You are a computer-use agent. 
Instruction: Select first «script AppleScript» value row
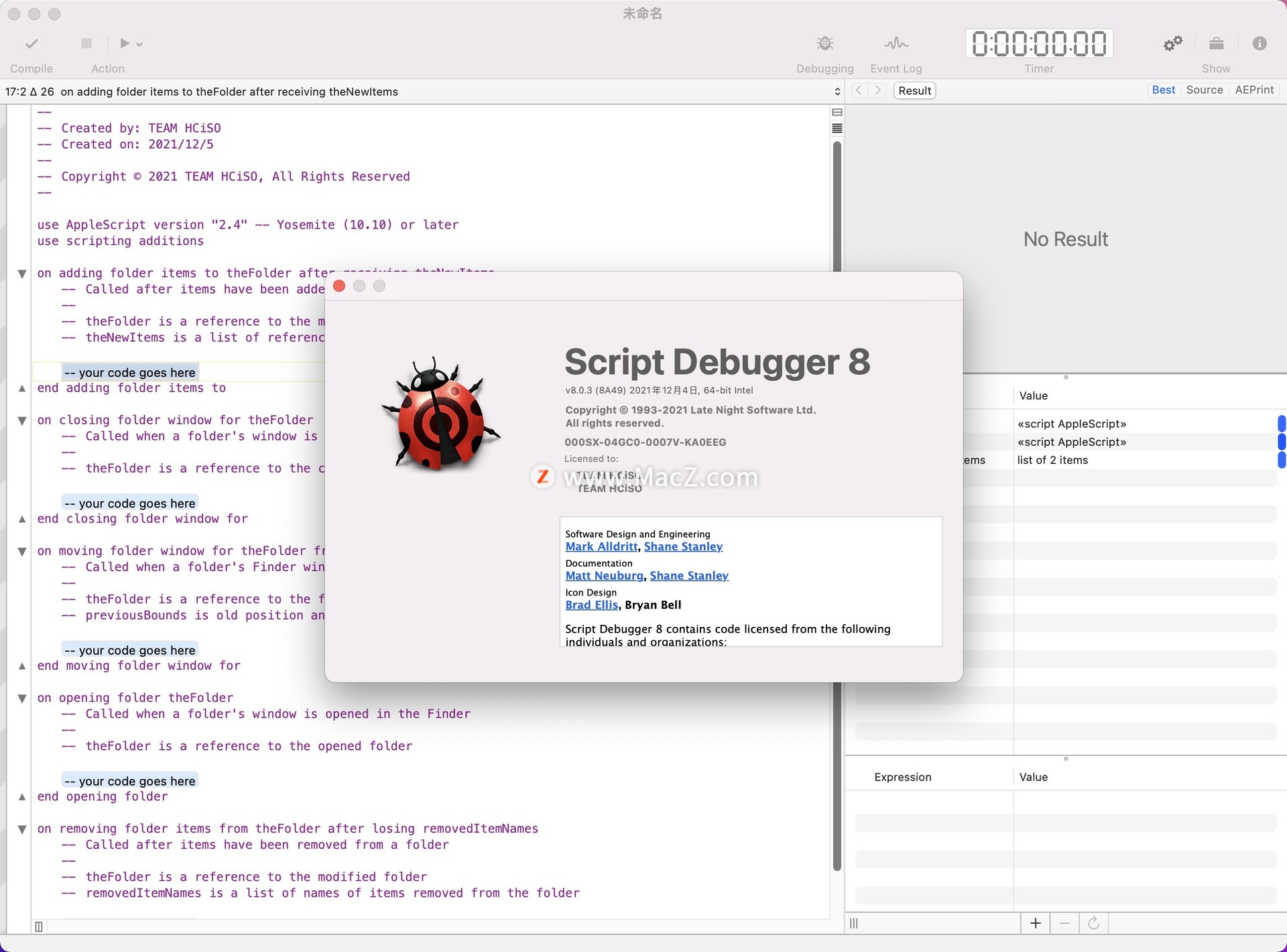1071,424
